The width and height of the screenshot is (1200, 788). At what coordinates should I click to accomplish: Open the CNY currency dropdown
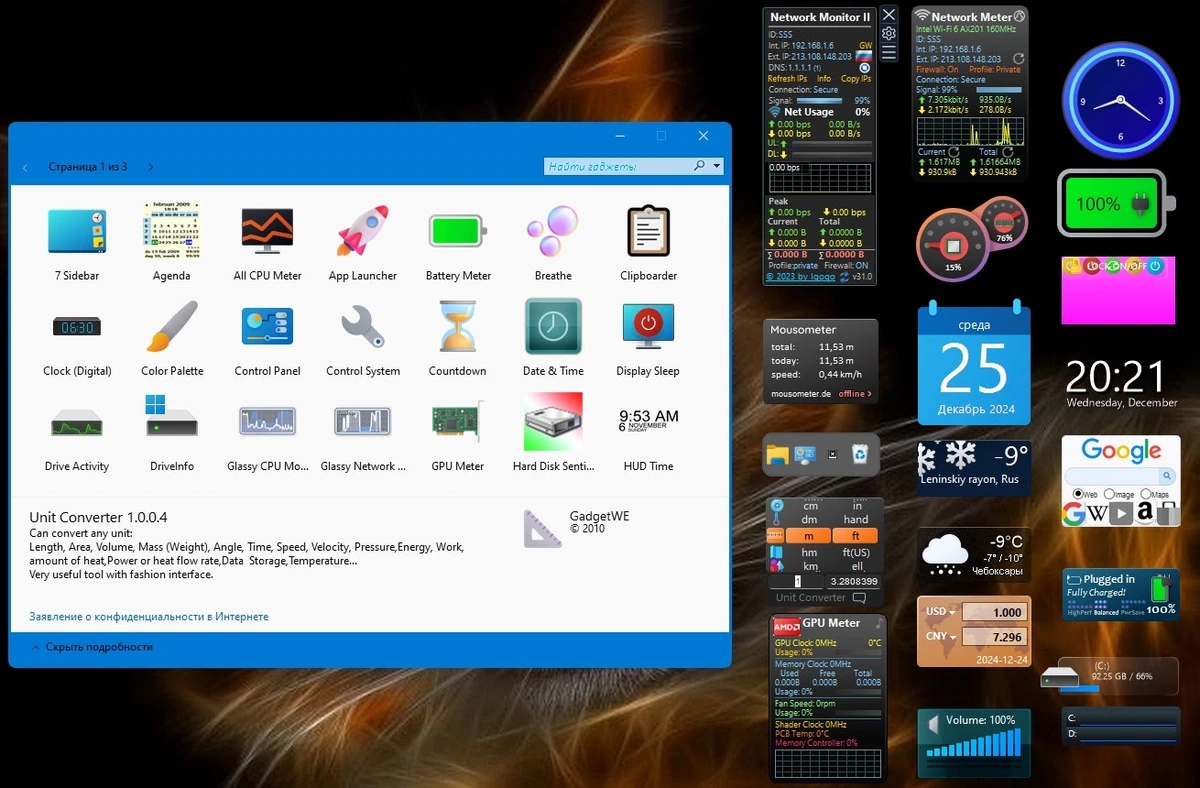point(941,636)
